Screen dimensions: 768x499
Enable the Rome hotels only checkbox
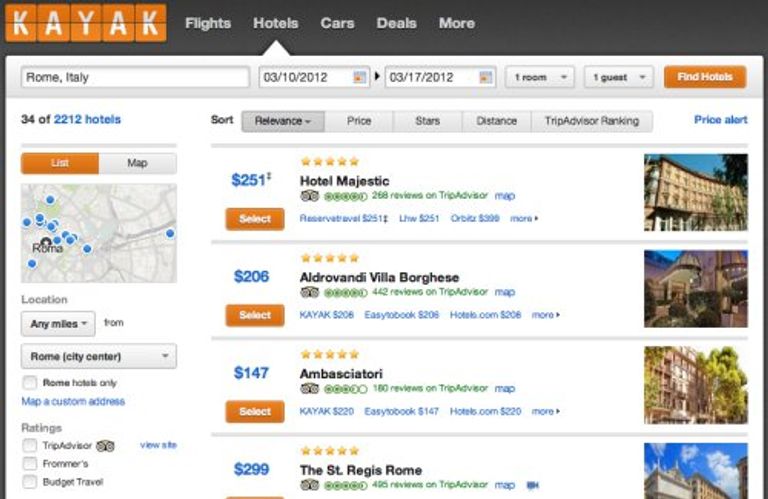pyautogui.click(x=29, y=382)
